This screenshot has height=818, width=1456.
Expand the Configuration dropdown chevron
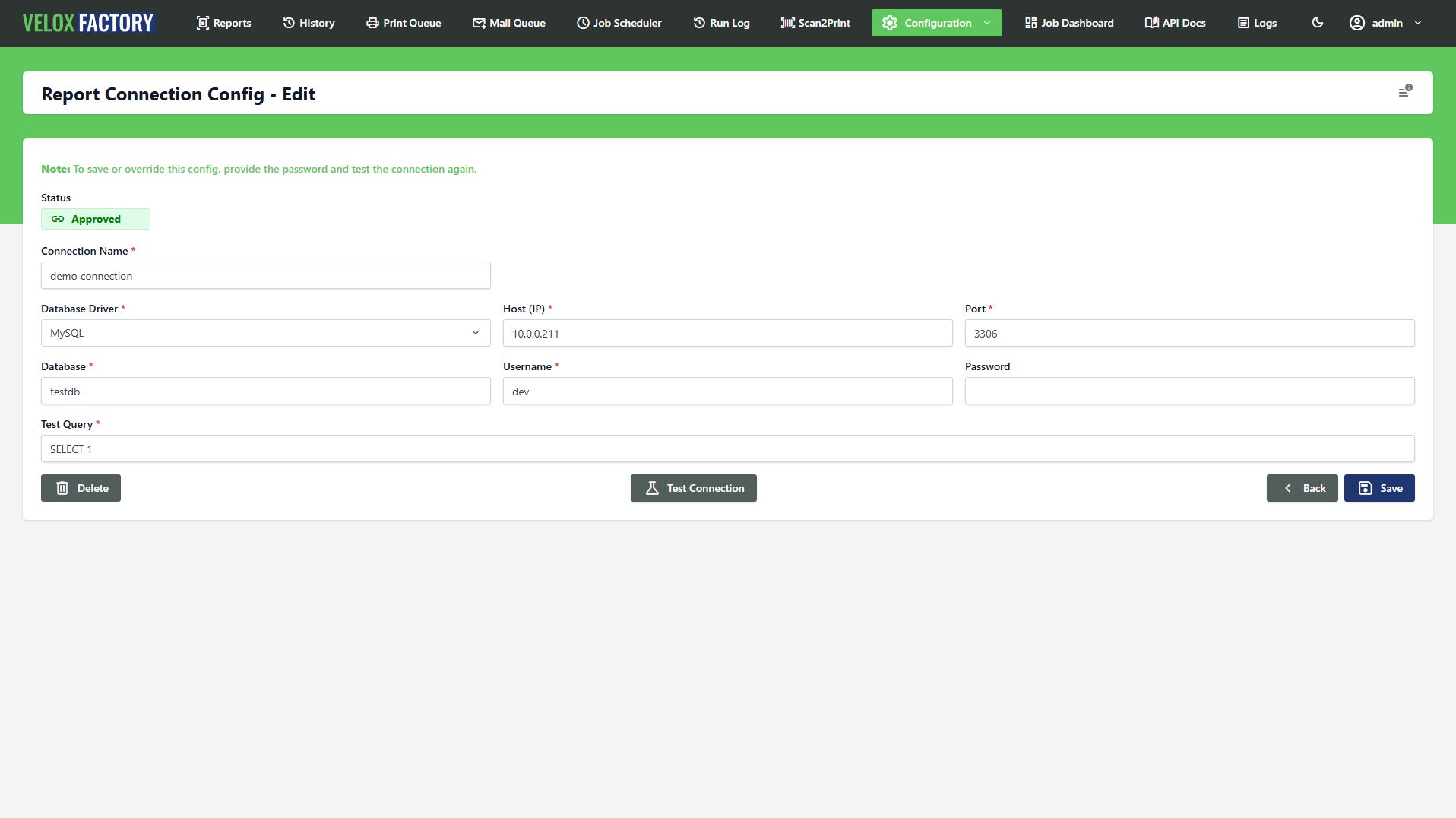point(987,23)
